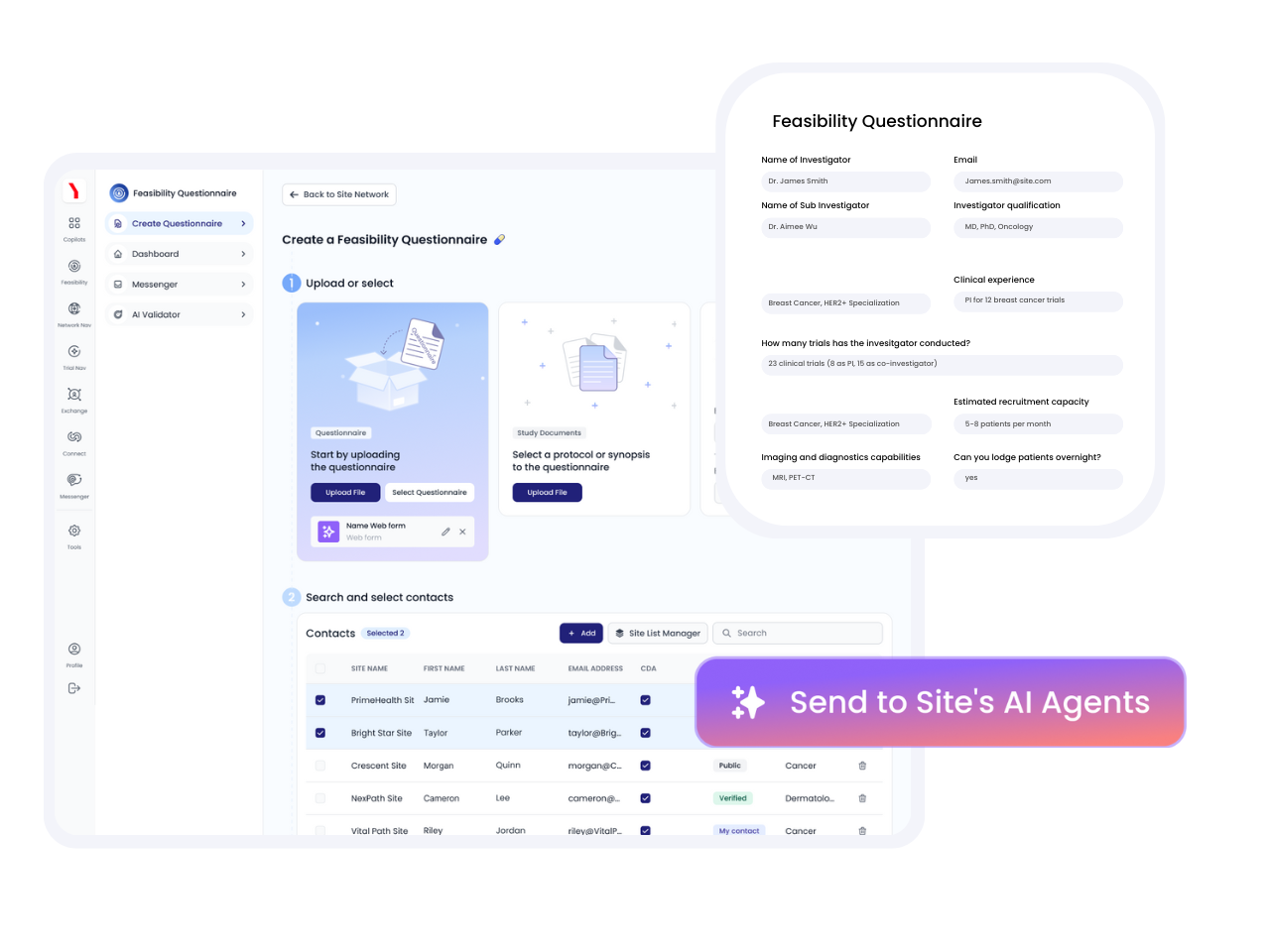Open the Site List Manager
This screenshot has width=1270, height=952.
(657, 633)
